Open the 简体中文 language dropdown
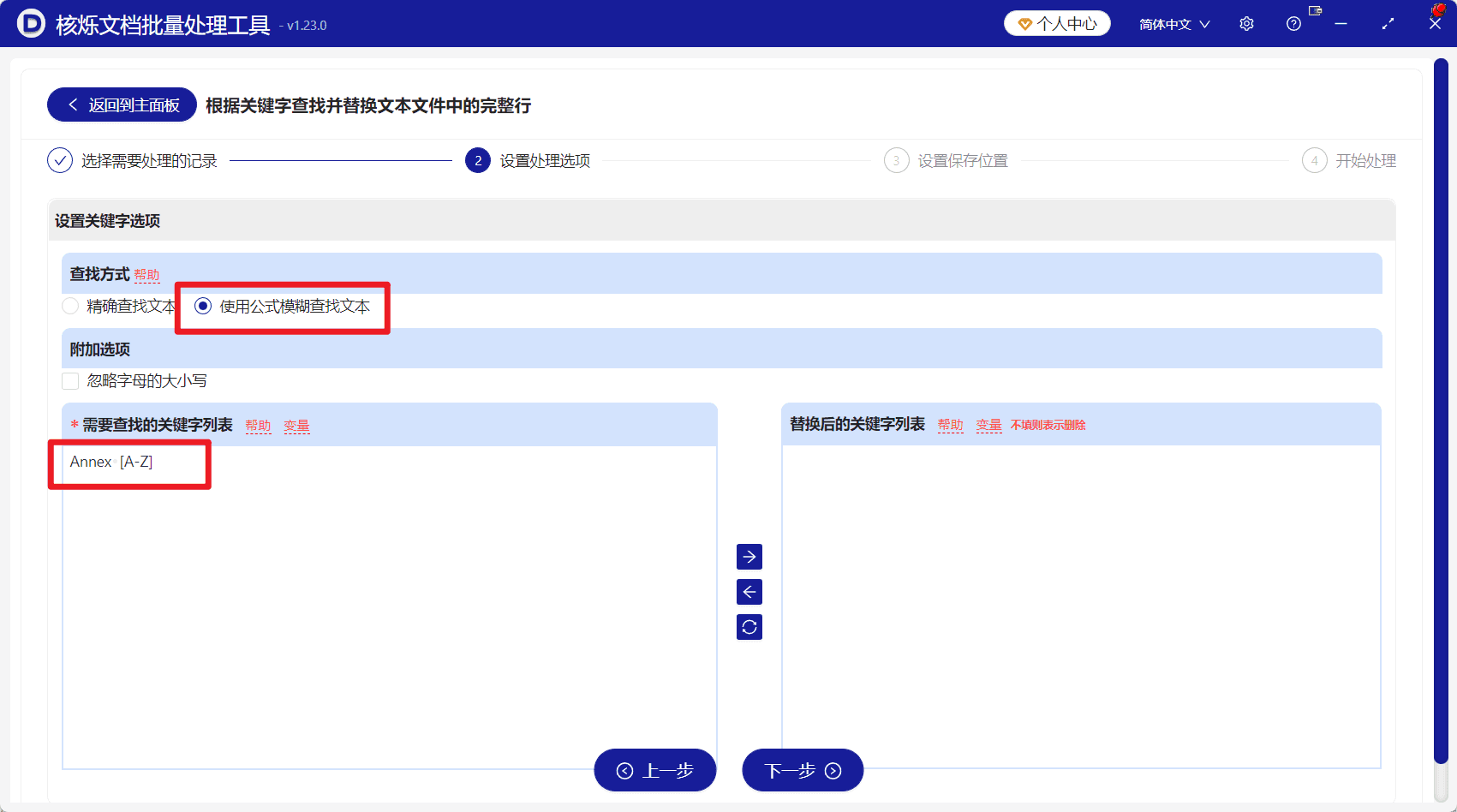1457x812 pixels. pyautogui.click(x=1174, y=24)
